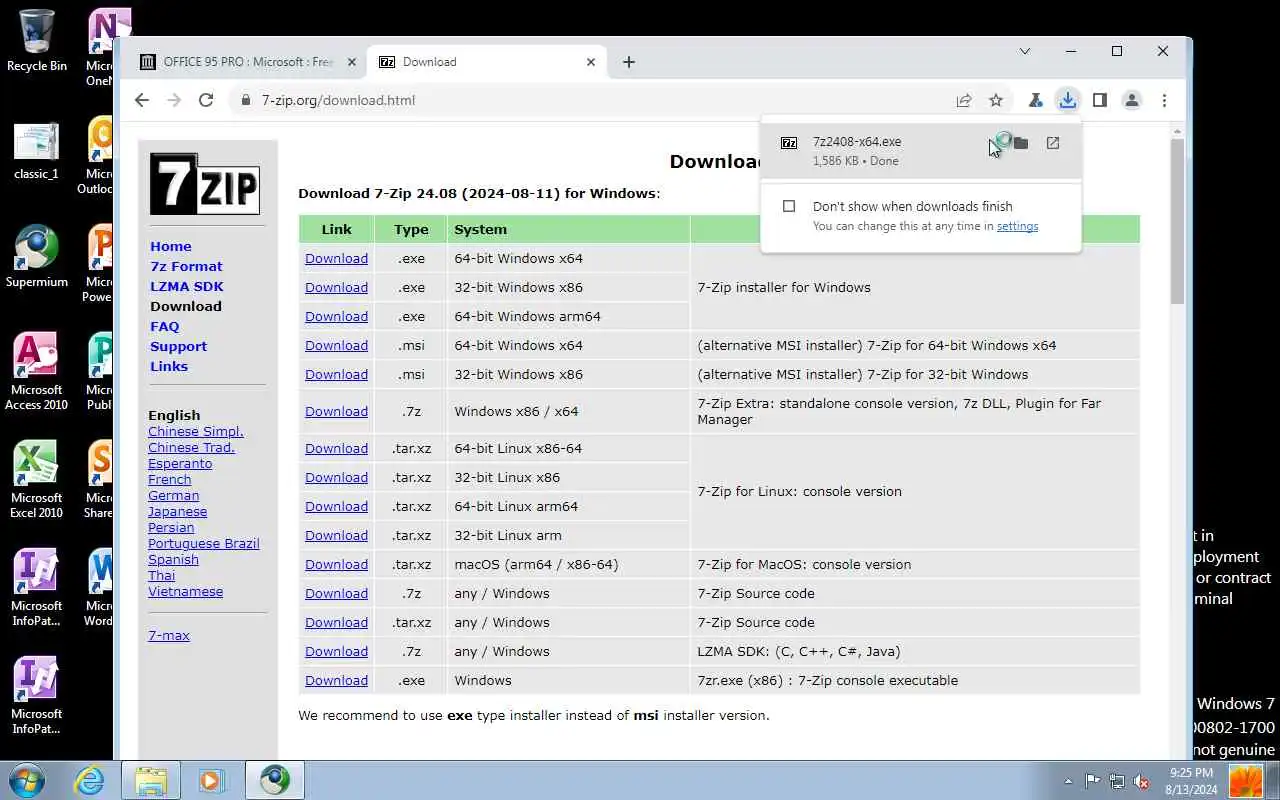
Task: Launch Supermium from desktop
Action: coord(36,257)
